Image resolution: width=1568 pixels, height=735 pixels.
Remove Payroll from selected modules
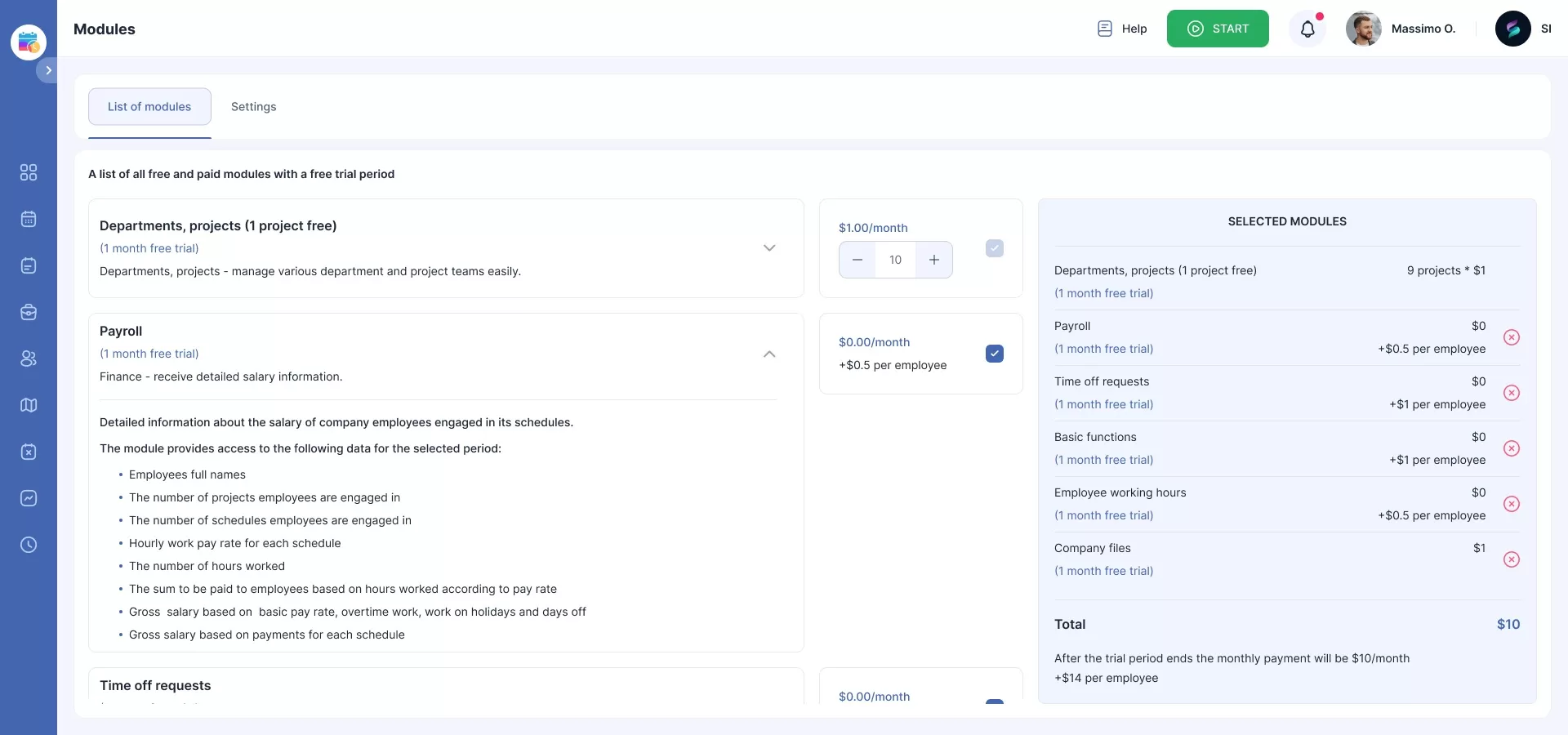tap(1512, 337)
